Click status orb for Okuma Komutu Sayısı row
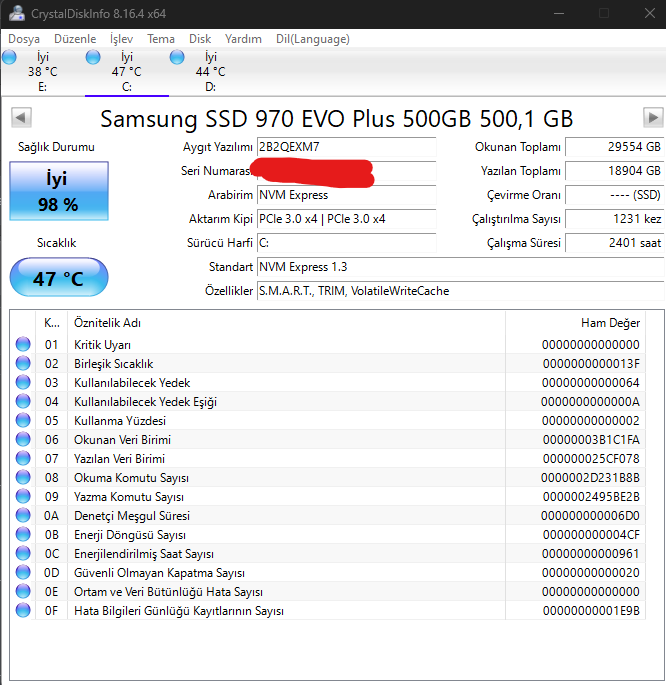This screenshot has width=666, height=685. tap(23, 477)
